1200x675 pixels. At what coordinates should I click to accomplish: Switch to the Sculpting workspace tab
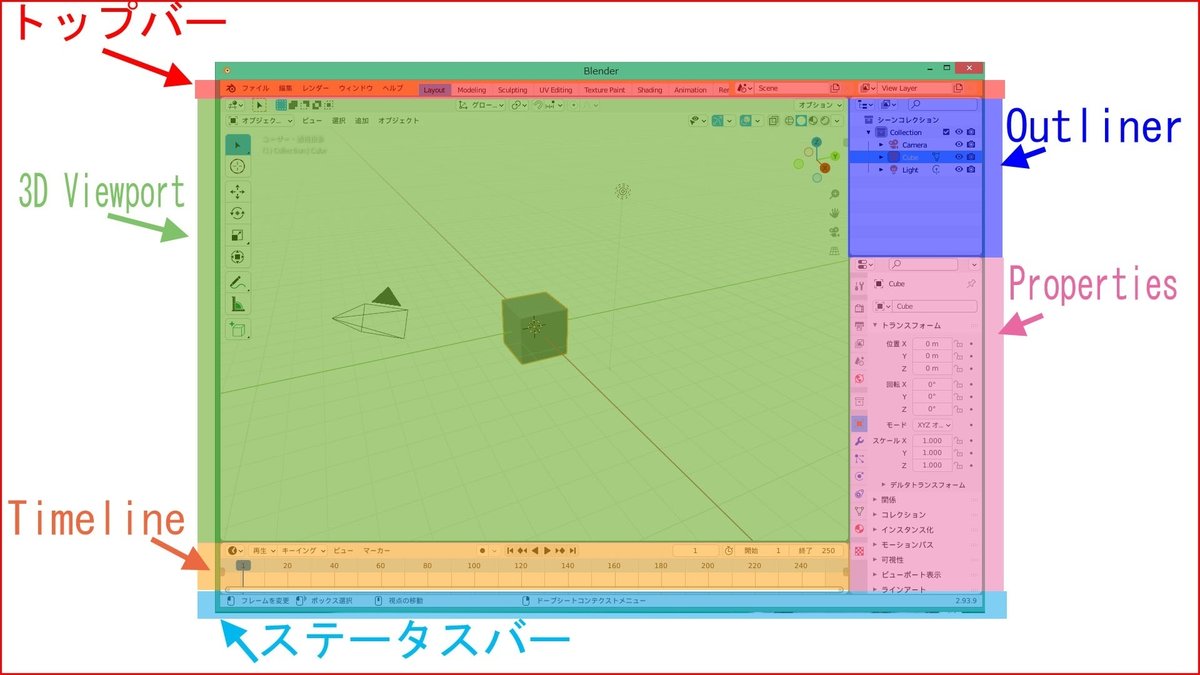(512, 90)
